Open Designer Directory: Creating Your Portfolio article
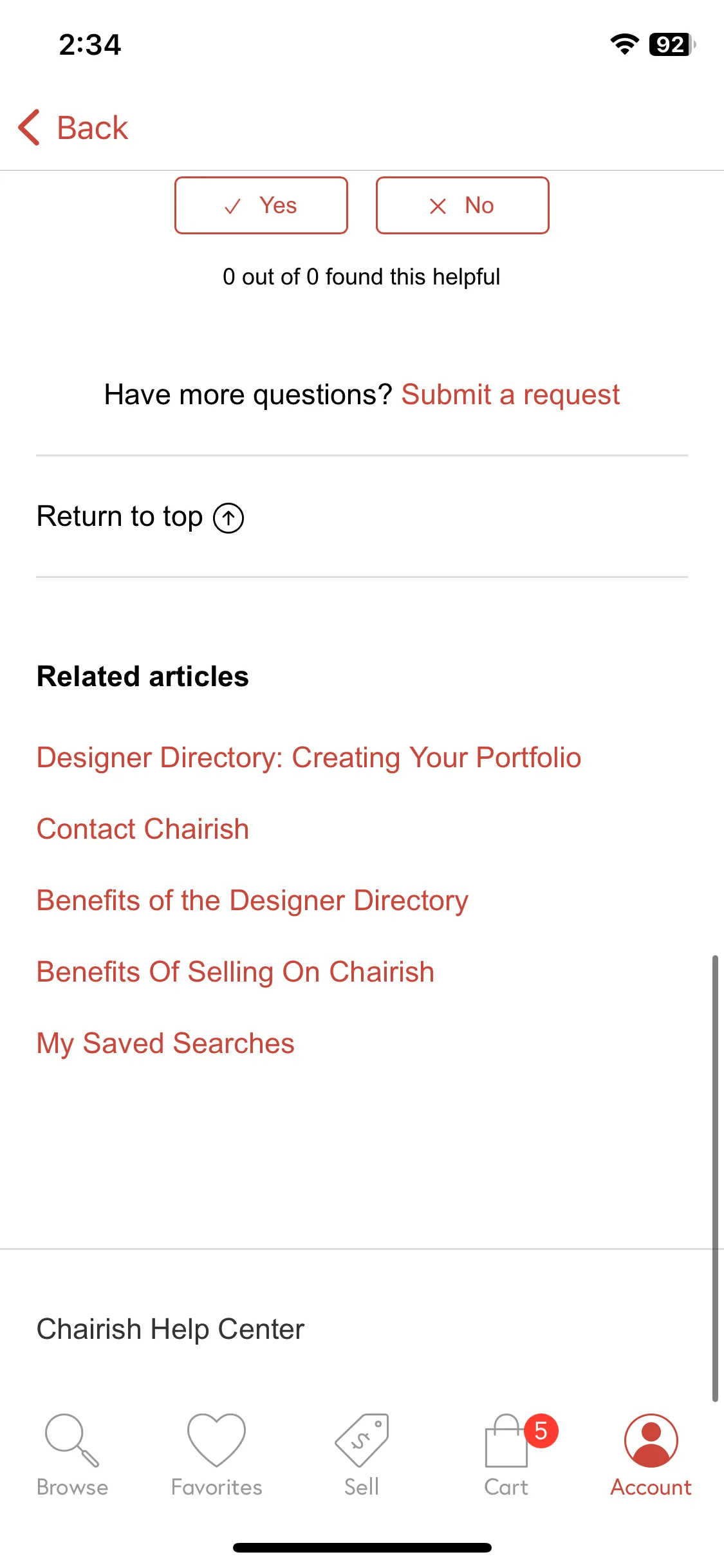Viewport: 724px width, 1568px height. [x=309, y=758]
